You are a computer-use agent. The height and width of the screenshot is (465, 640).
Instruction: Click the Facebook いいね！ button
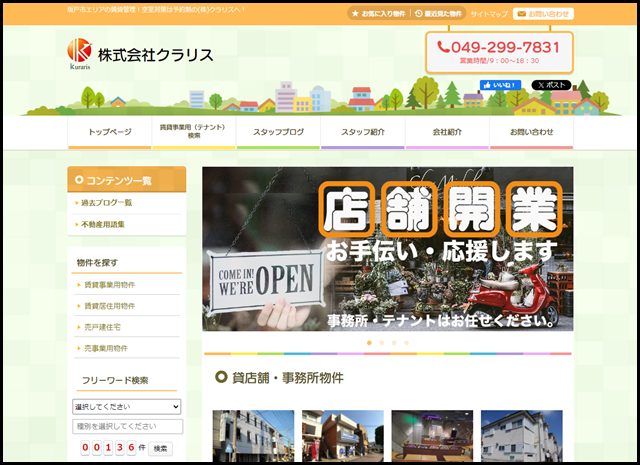click(x=500, y=85)
